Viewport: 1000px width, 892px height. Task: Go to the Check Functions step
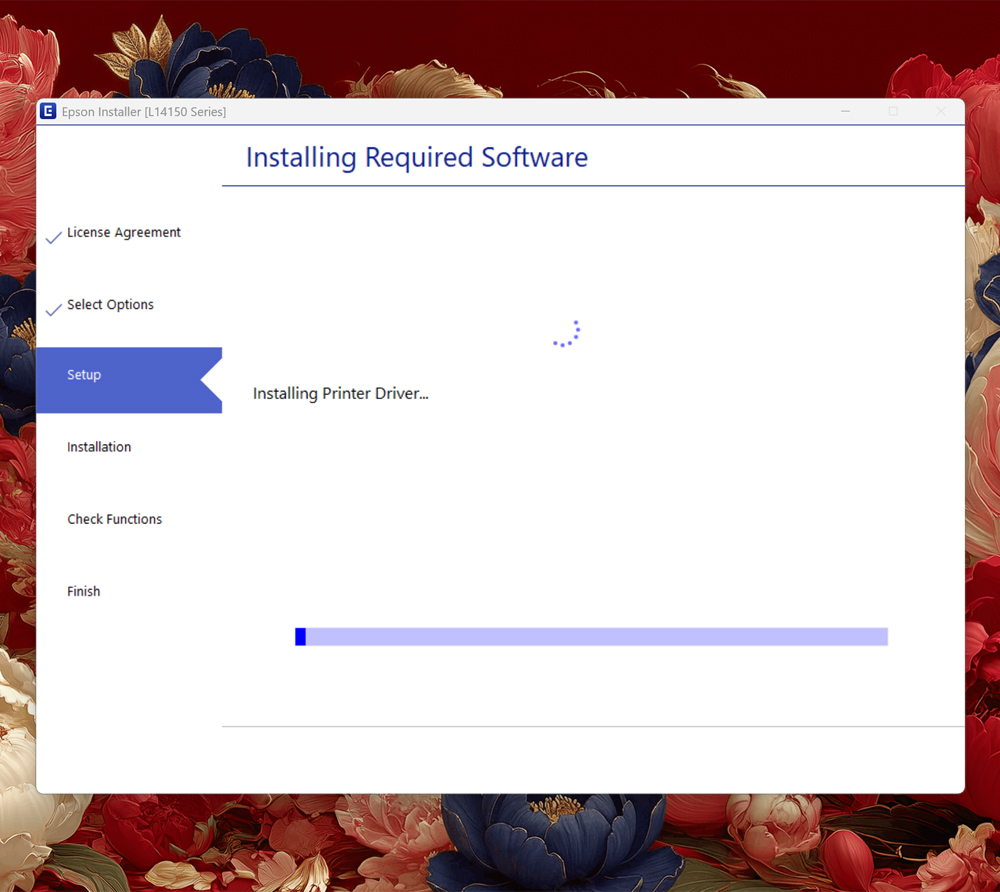pos(115,519)
